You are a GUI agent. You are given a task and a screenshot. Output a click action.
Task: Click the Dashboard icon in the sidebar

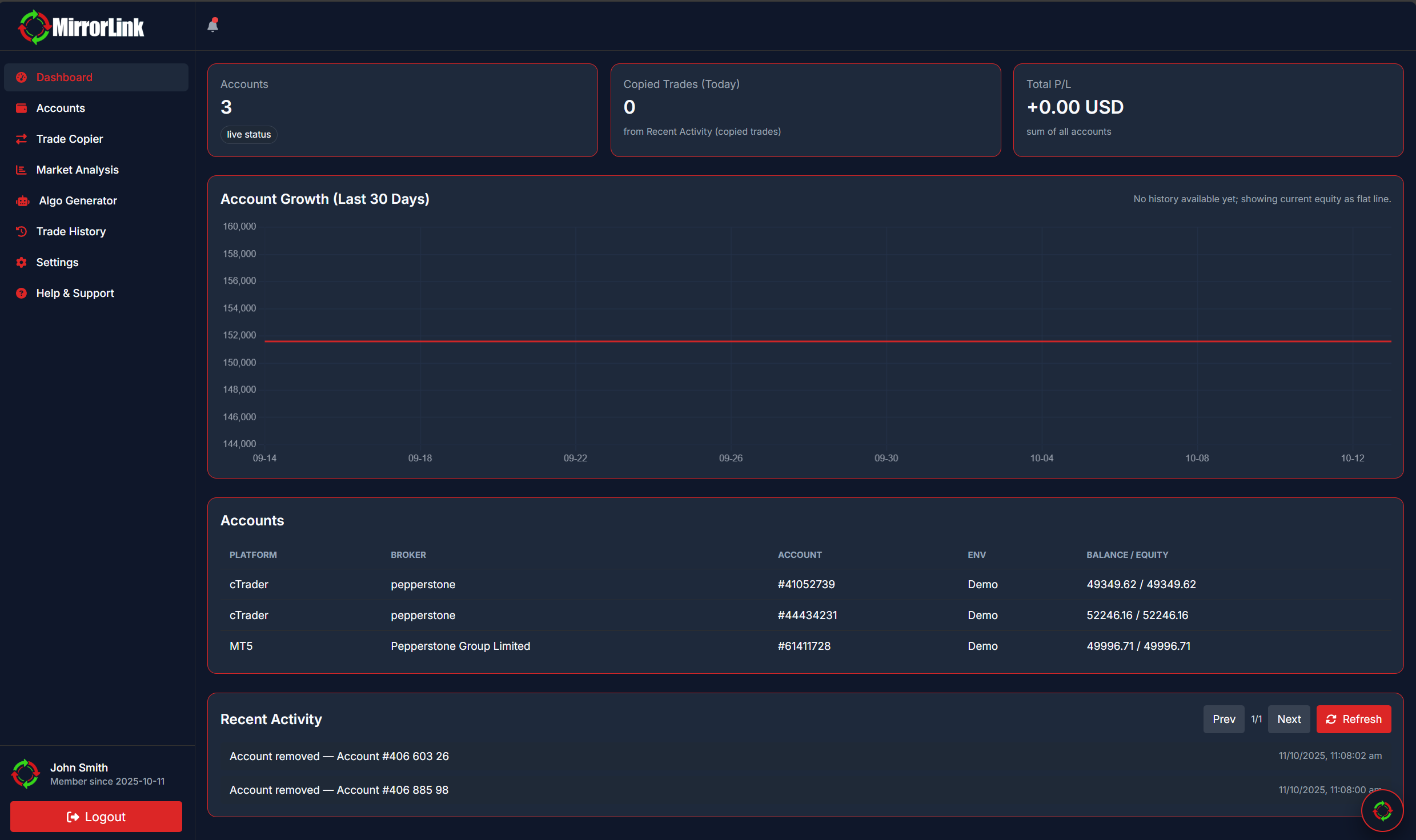(x=21, y=77)
